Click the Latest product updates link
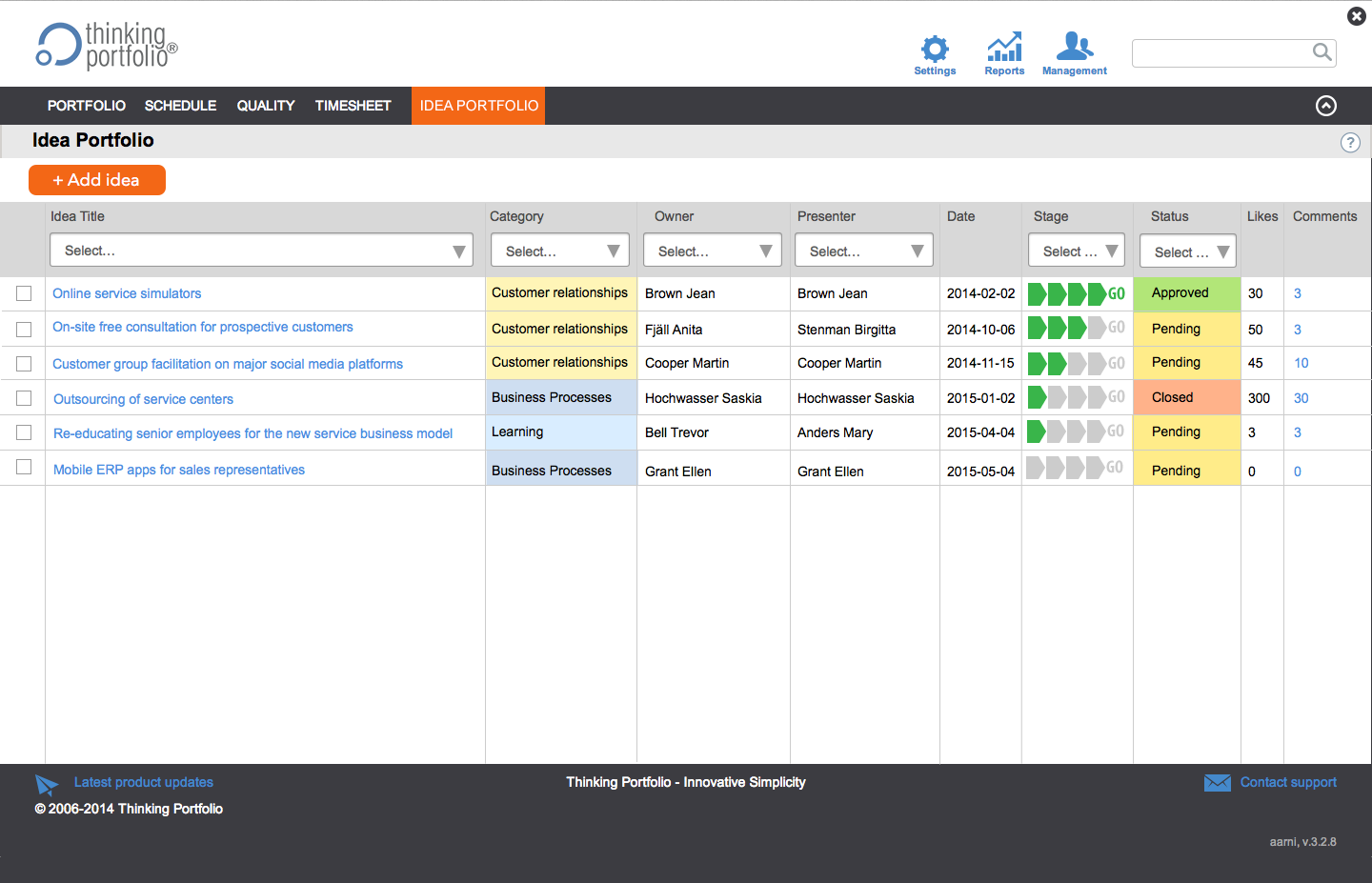Viewport: 1372px width, 883px height. coord(144,782)
